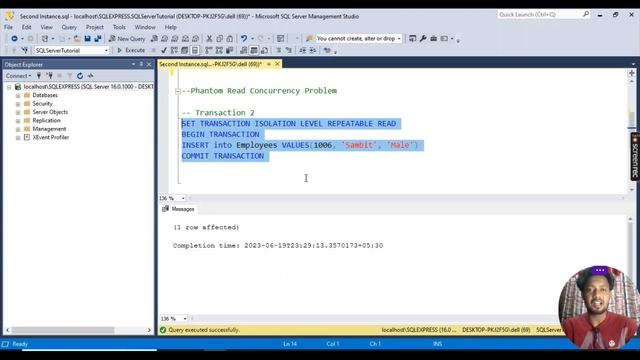Click the Properties wrench icon
The height and width of the screenshot is (360, 640).
[x=423, y=38]
